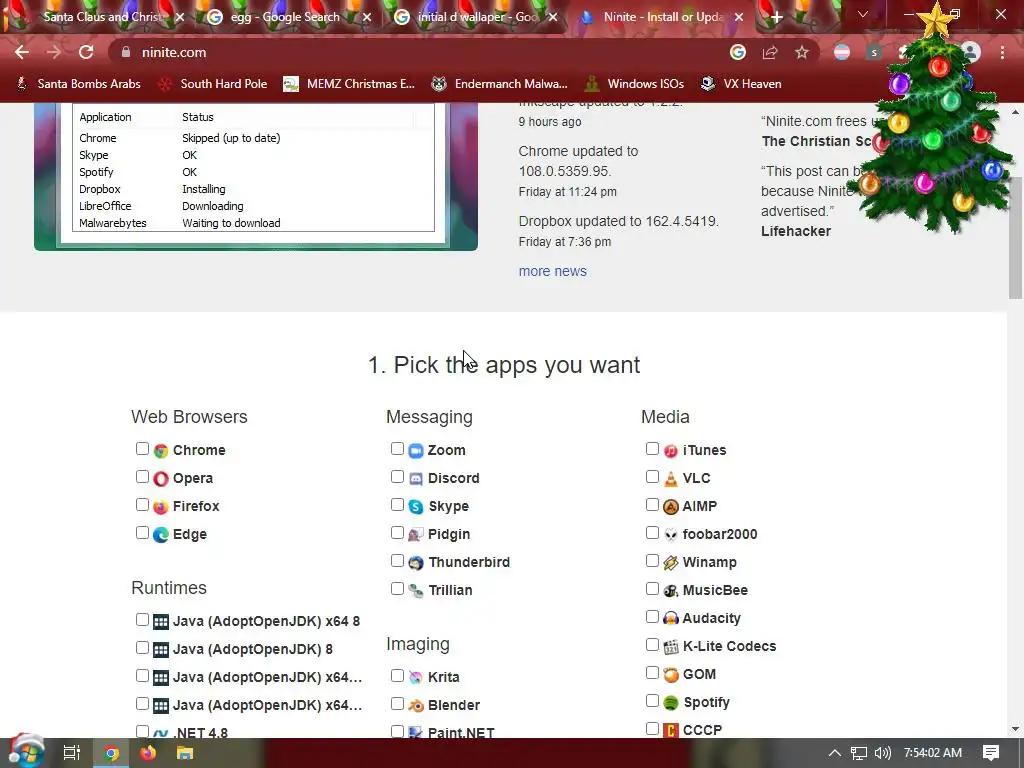
Task: Check the Chrome checkbox
Action: coord(142,449)
